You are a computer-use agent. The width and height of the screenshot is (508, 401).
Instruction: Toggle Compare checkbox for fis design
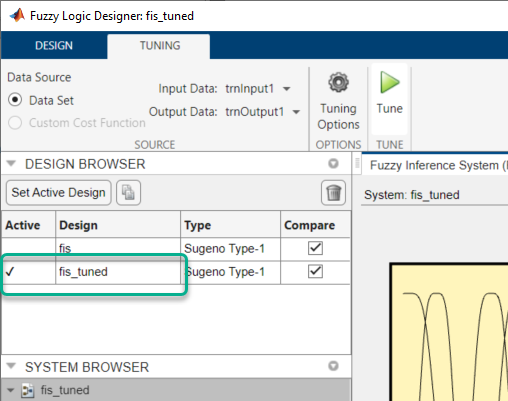click(315, 248)
